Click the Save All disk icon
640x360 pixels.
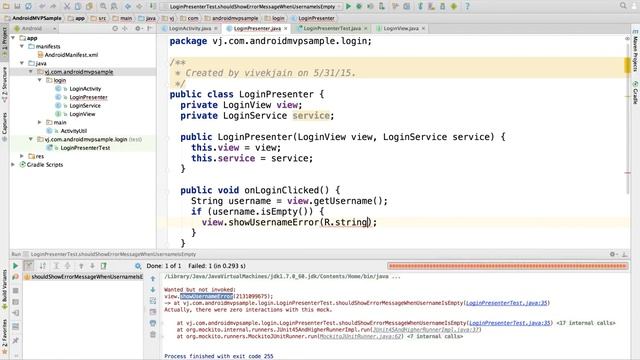17,6
